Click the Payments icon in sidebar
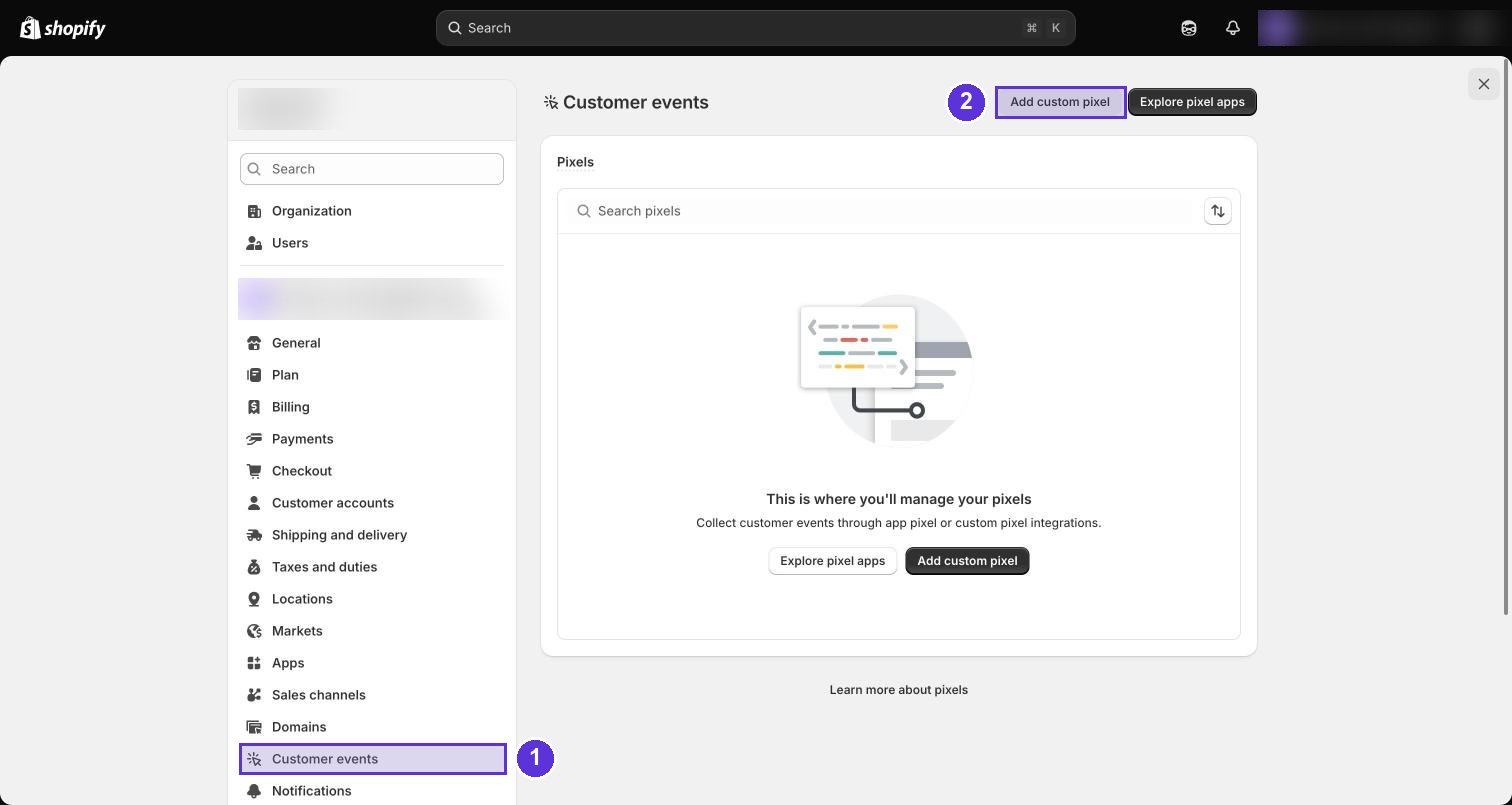 [x=254, y=439]
